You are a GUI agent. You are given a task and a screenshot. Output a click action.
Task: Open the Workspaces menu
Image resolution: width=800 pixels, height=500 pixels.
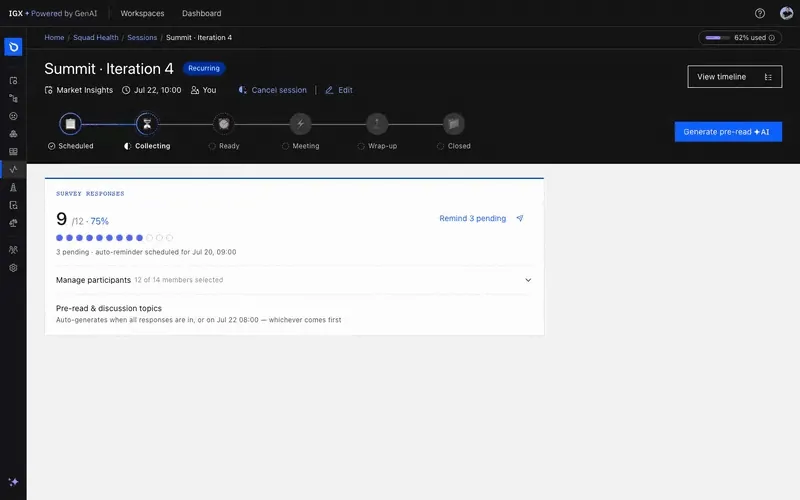click(x=142, y=13)
